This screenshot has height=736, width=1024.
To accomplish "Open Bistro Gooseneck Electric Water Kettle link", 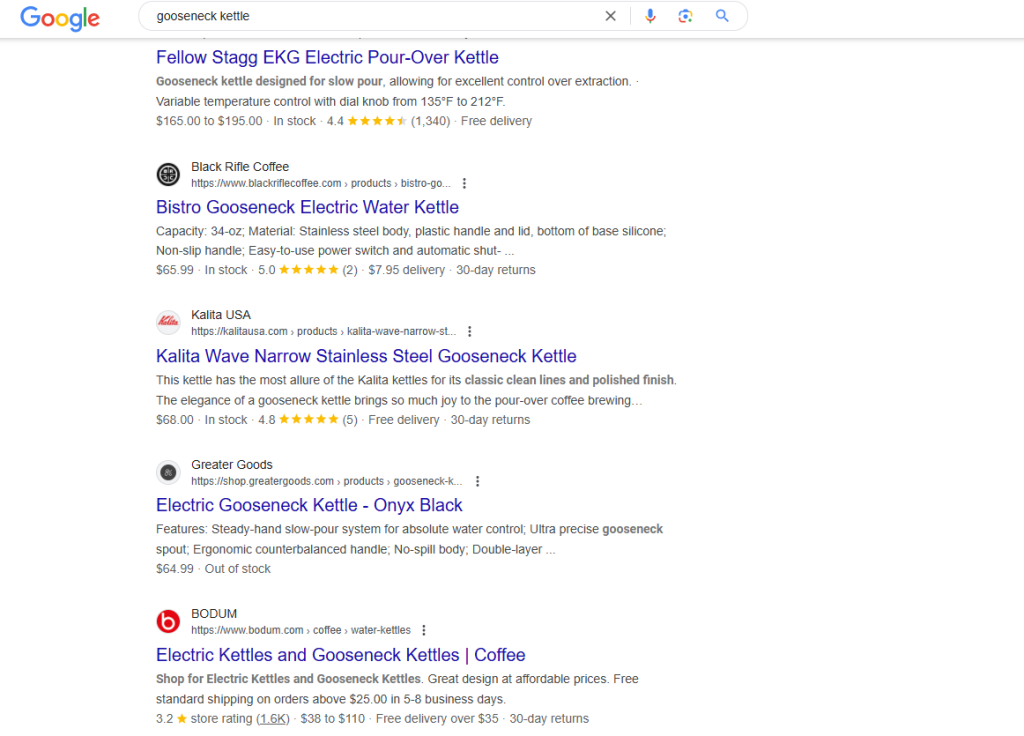I will (x=307, y=207).
